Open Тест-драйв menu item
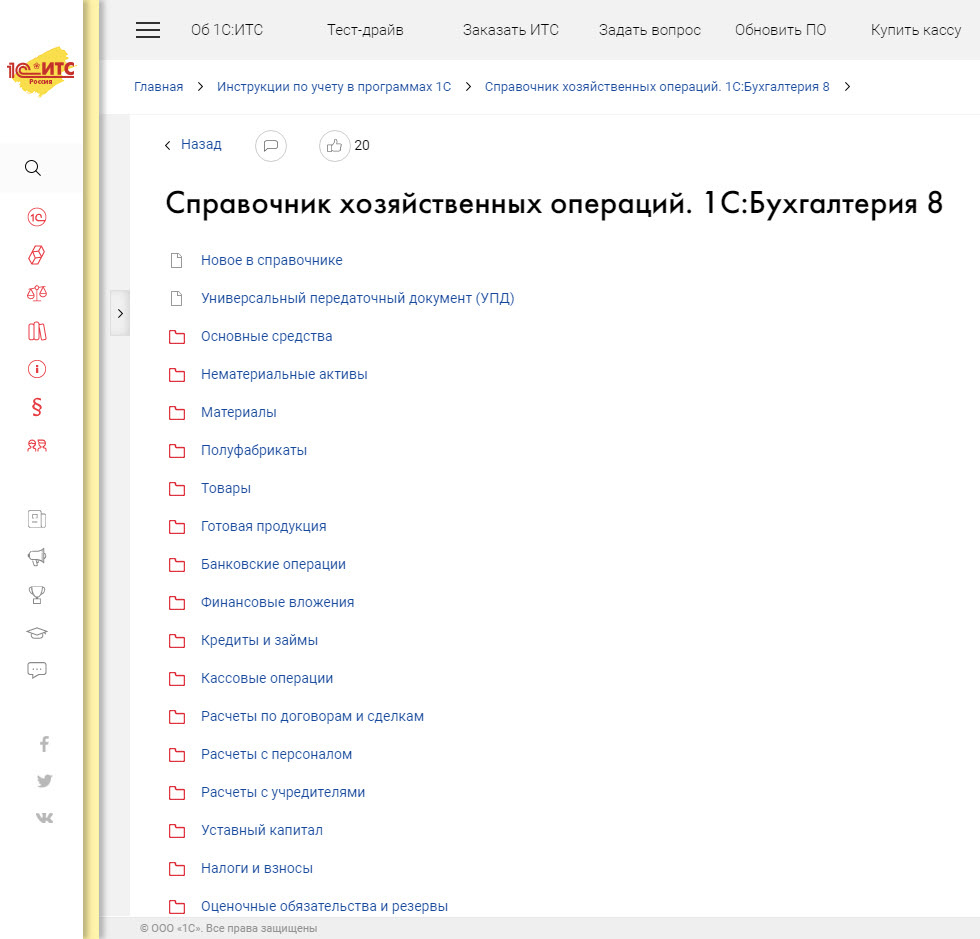 [x=365, y=30]
